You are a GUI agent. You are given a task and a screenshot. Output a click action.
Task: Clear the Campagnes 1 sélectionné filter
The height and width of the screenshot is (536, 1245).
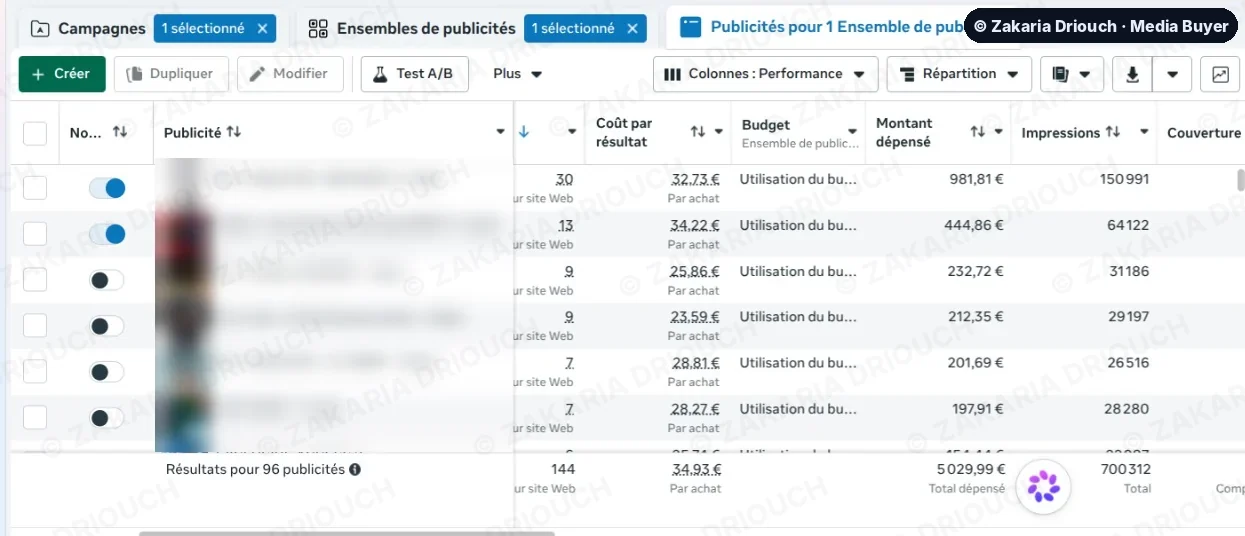click(262, 28)
